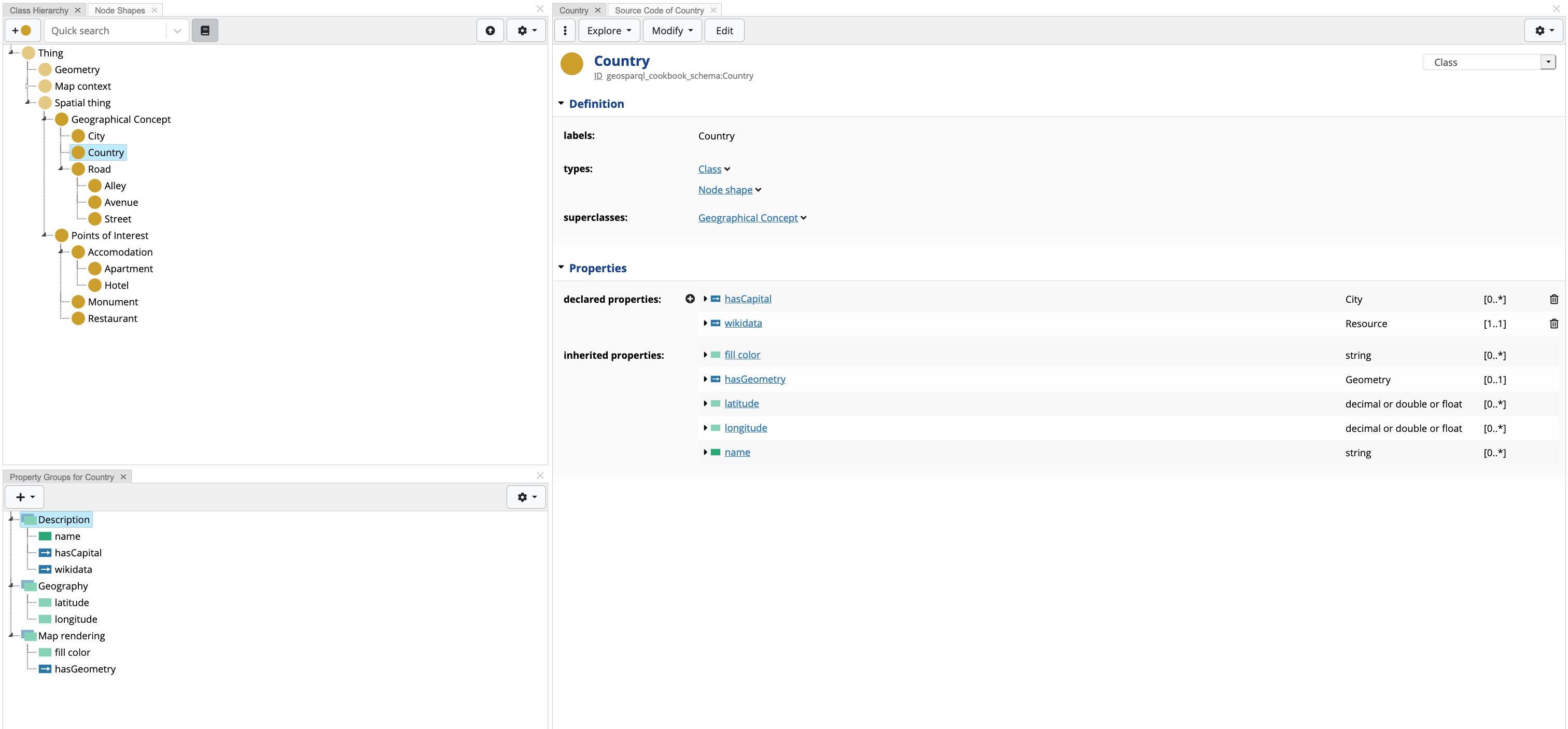Delete the wikidata property with trash icon
Viewport: 1568px width, 729px height.
click(1553, 323)
